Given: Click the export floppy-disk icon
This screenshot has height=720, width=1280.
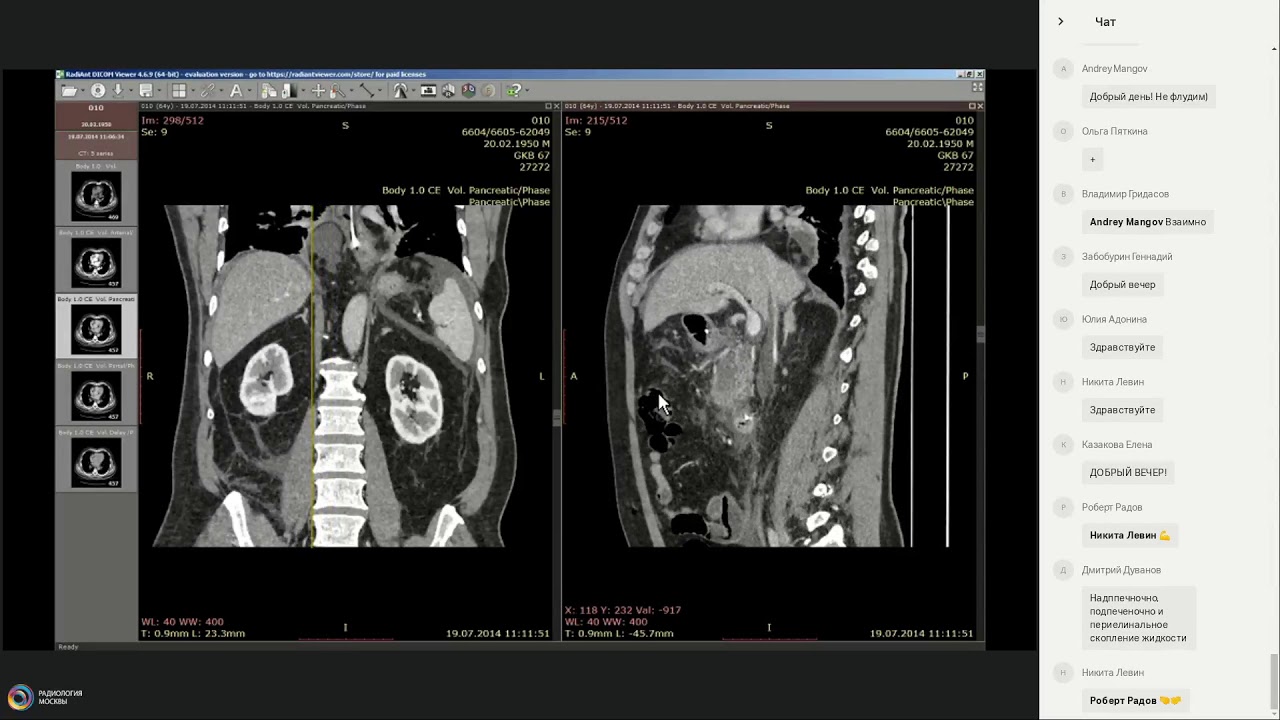Looking at the screenshot, I should tap(146, 90).
